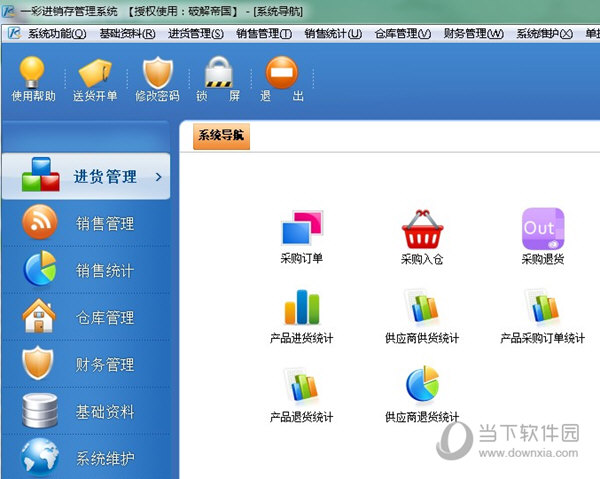Click the 销售统计 sidebar label

pyautogui.click(x=105, y=270)
